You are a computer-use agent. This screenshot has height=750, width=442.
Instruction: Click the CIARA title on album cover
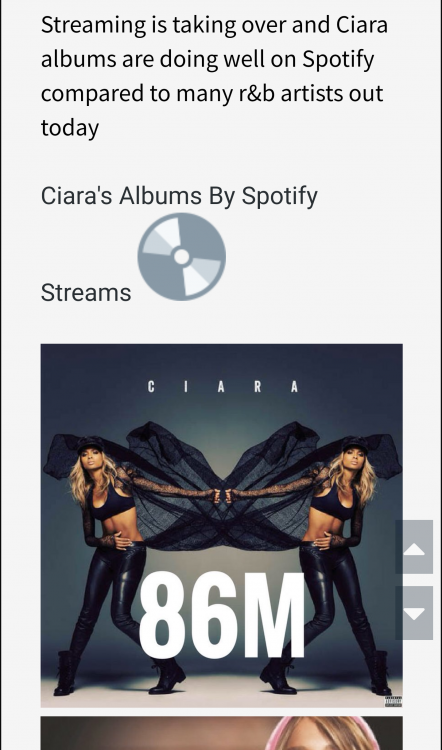pyautogui.click(x=223, y=386)
